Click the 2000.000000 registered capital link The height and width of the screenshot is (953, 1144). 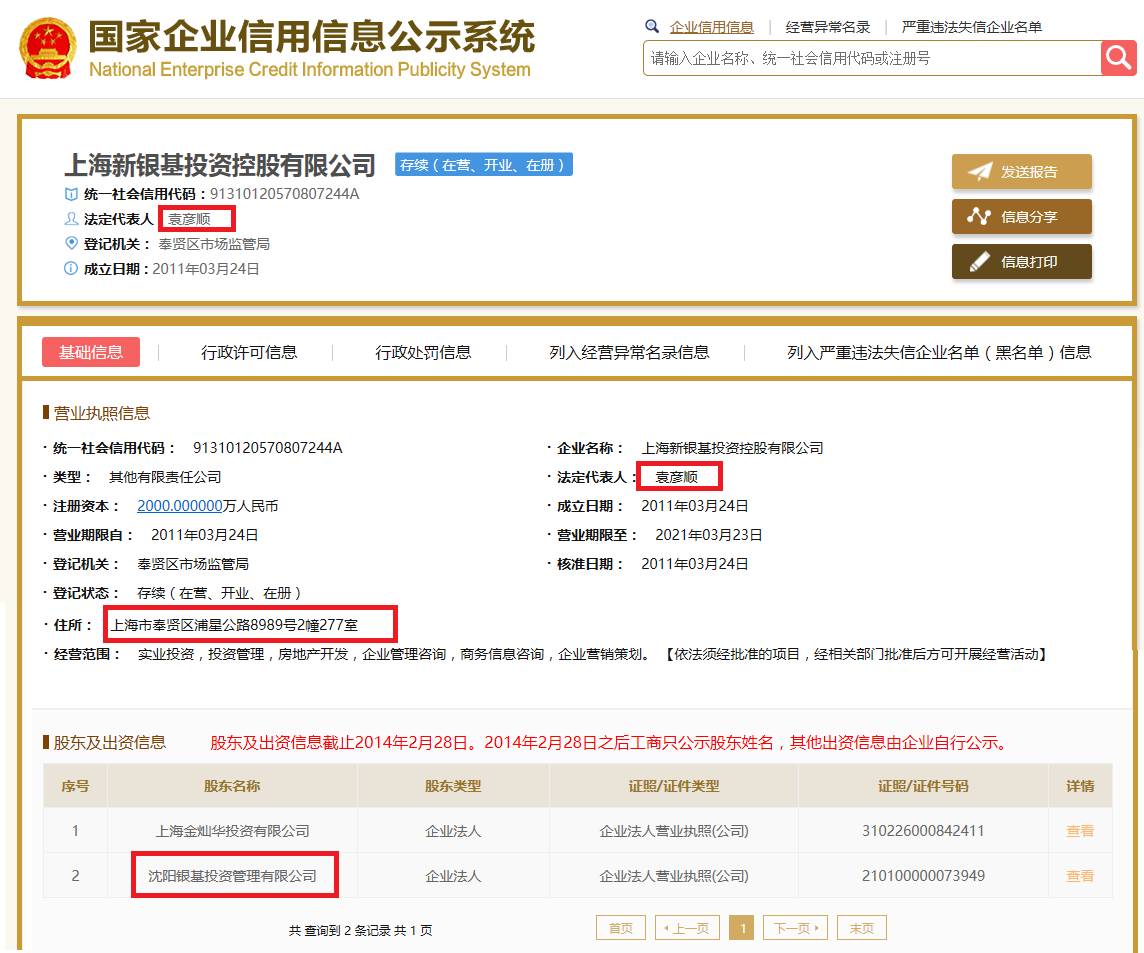click(179, 506)
